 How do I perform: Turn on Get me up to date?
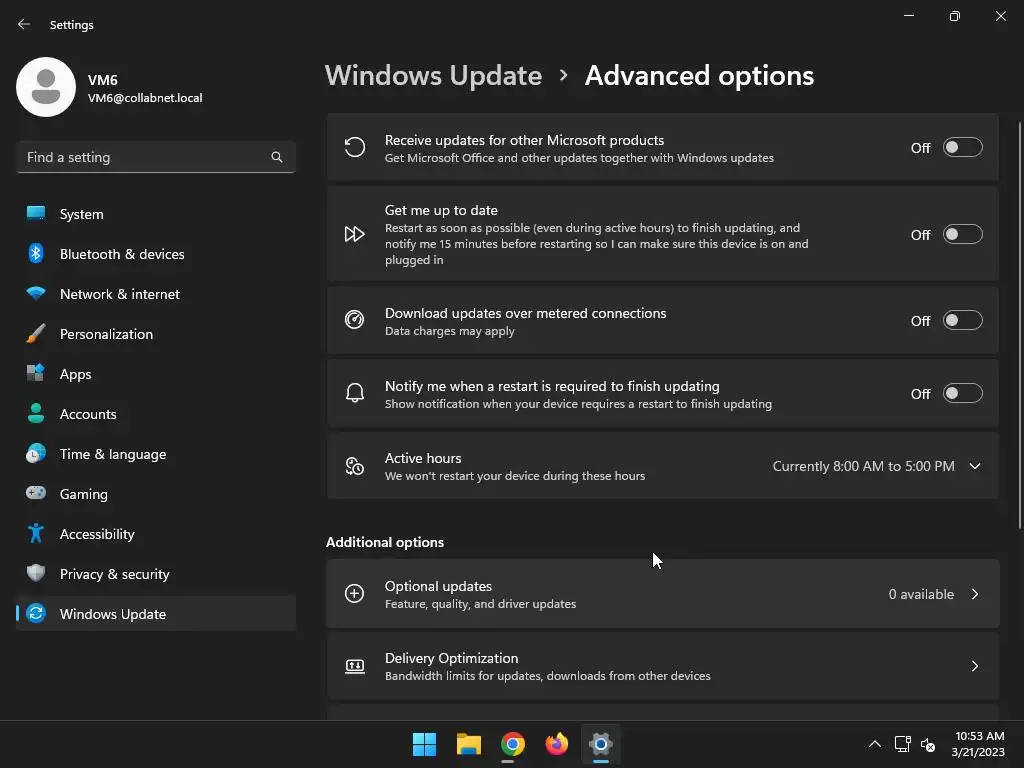[x=963, y=234]
